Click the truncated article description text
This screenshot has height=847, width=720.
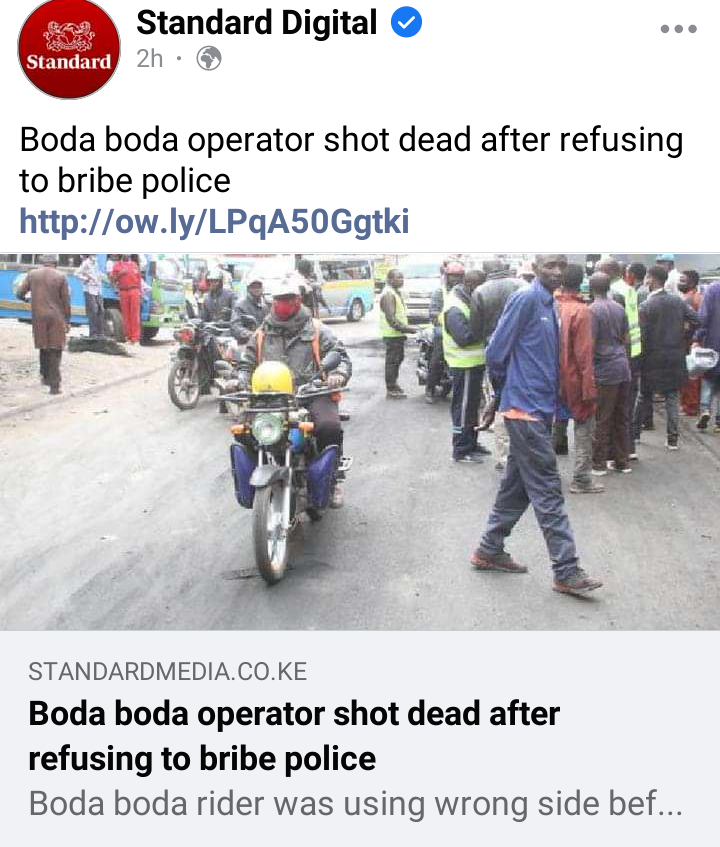[355, 803]
